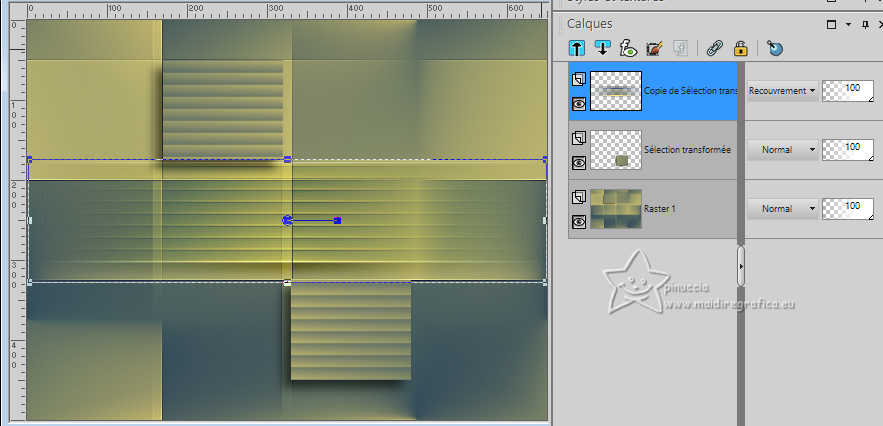
Task: Click layer type icon of Raster 1 layer
Action: click(578, 197)
